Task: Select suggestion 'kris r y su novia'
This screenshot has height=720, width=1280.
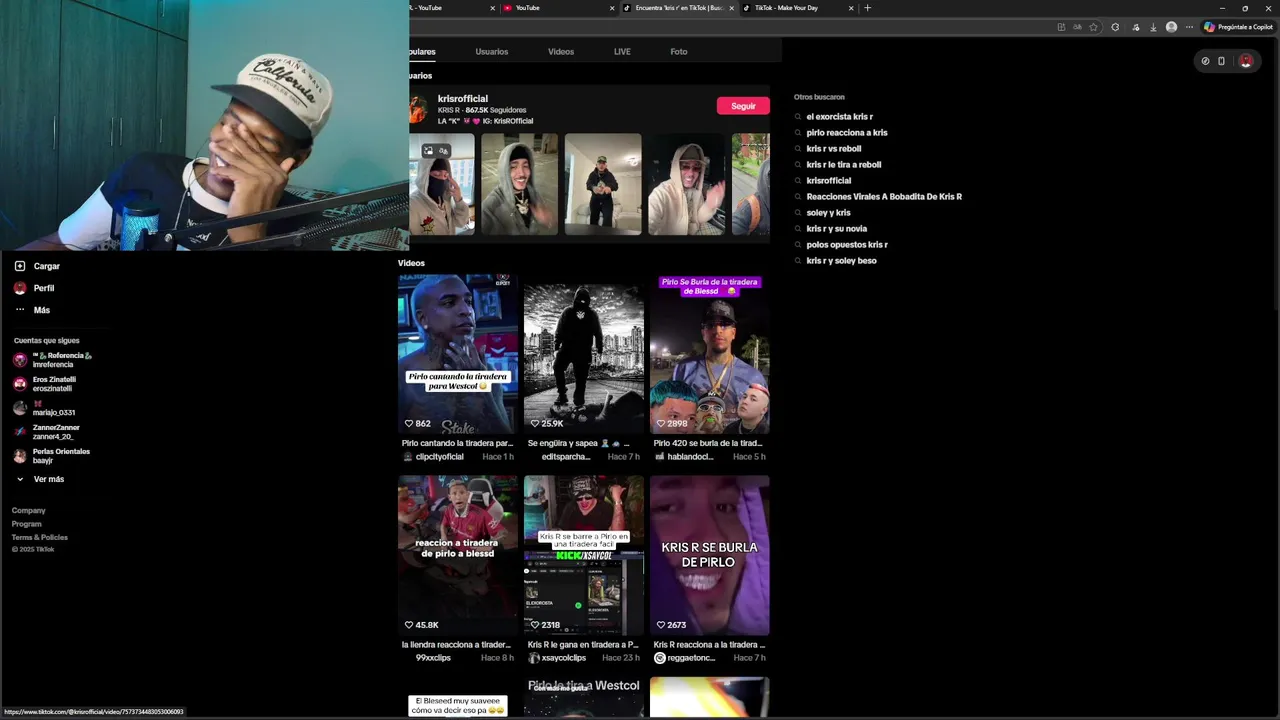Action: coord(837,229)
